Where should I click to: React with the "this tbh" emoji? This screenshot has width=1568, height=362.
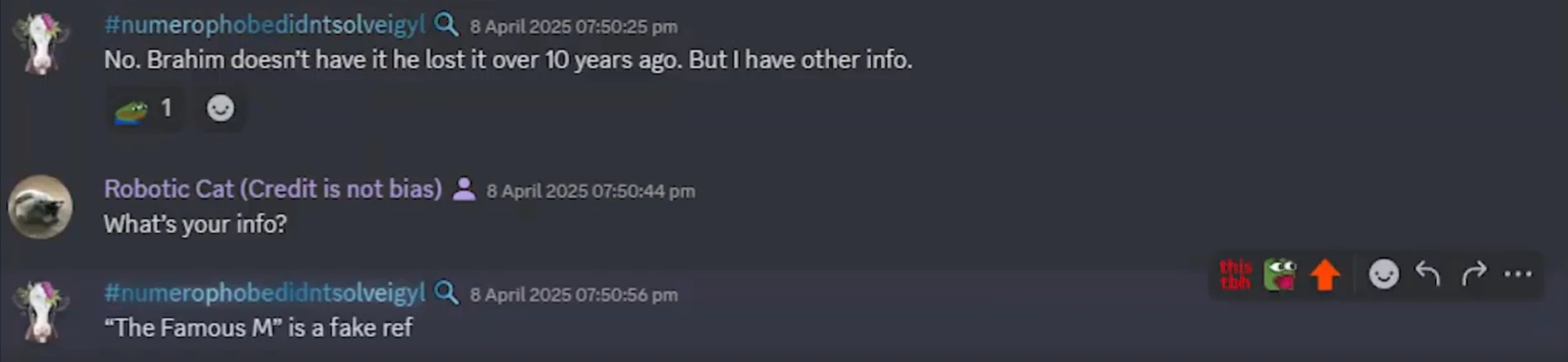click(x=1235, y=275)
